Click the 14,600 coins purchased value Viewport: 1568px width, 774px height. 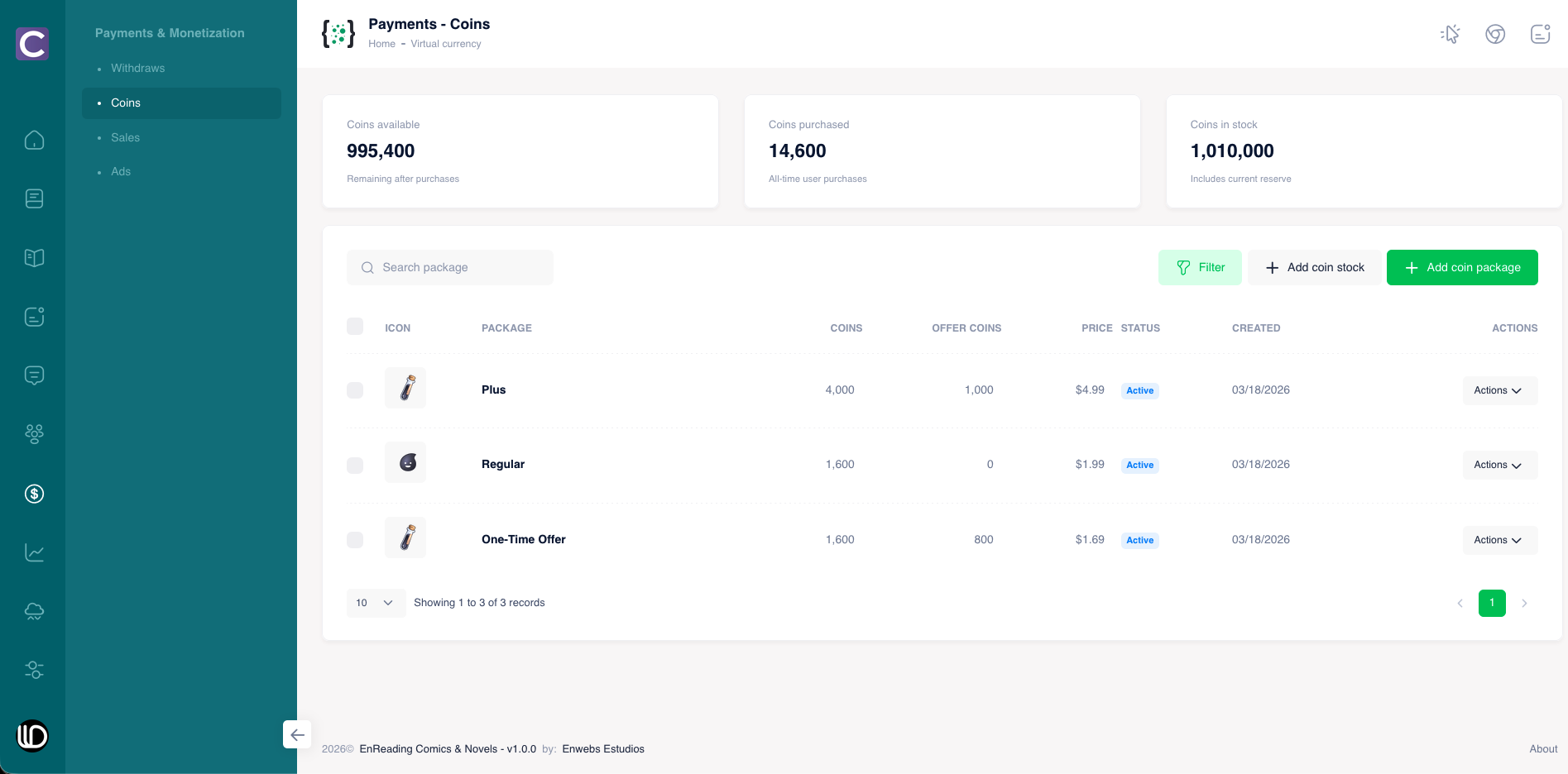pyautogui.click(x=798, y=150)
